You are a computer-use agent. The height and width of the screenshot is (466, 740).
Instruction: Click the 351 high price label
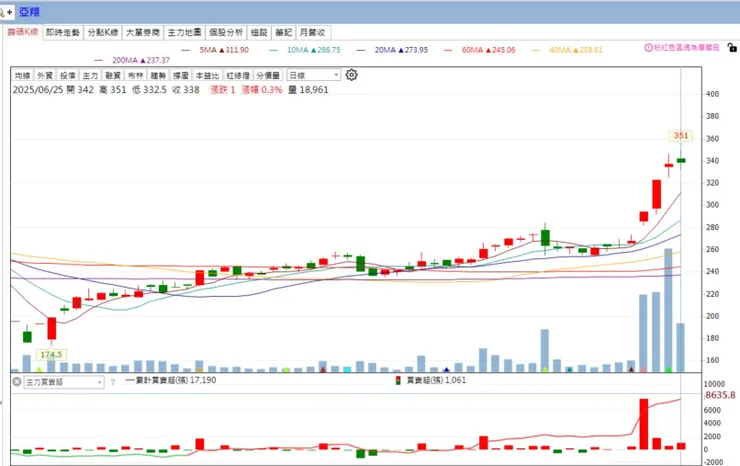(x=681, y=136)
